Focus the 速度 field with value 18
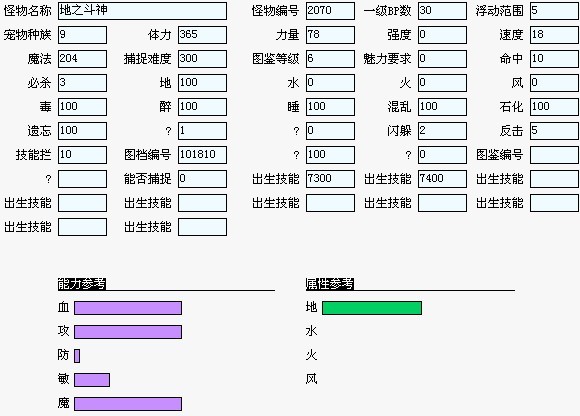This screenshot has height=416, width=580. click(x=554, y=35)
